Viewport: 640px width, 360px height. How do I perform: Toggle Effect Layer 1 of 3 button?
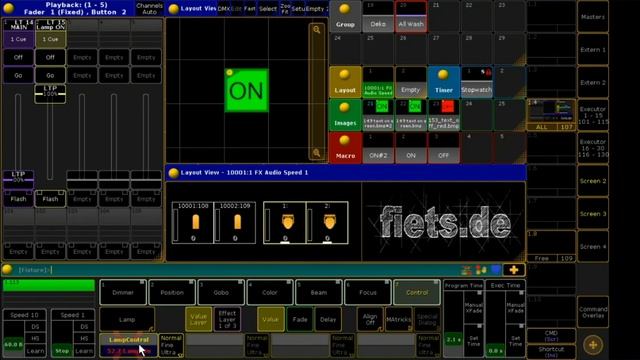click(x=227, y=319)
